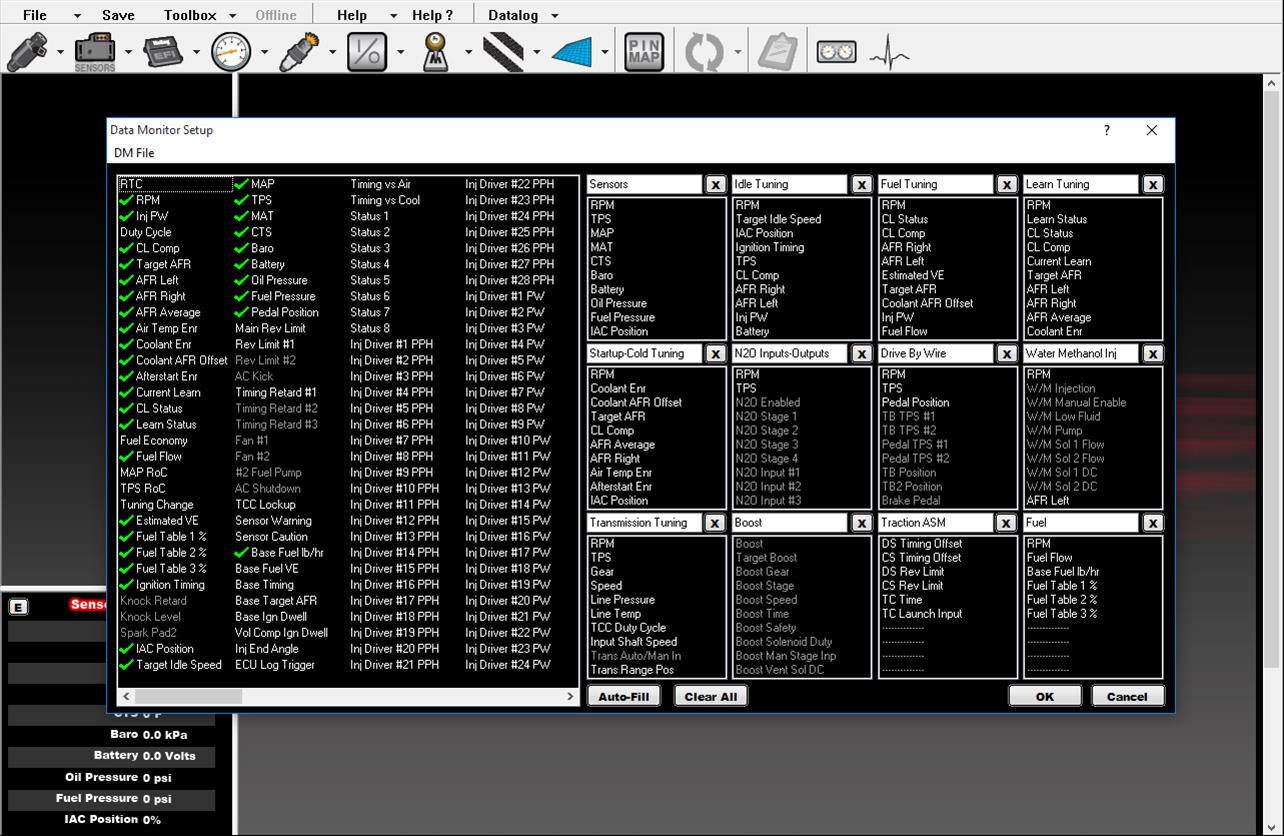Toggle the Ignition Timing channel checkmark
Screen dimensions: 1284x836
click(x=126, y=584)
